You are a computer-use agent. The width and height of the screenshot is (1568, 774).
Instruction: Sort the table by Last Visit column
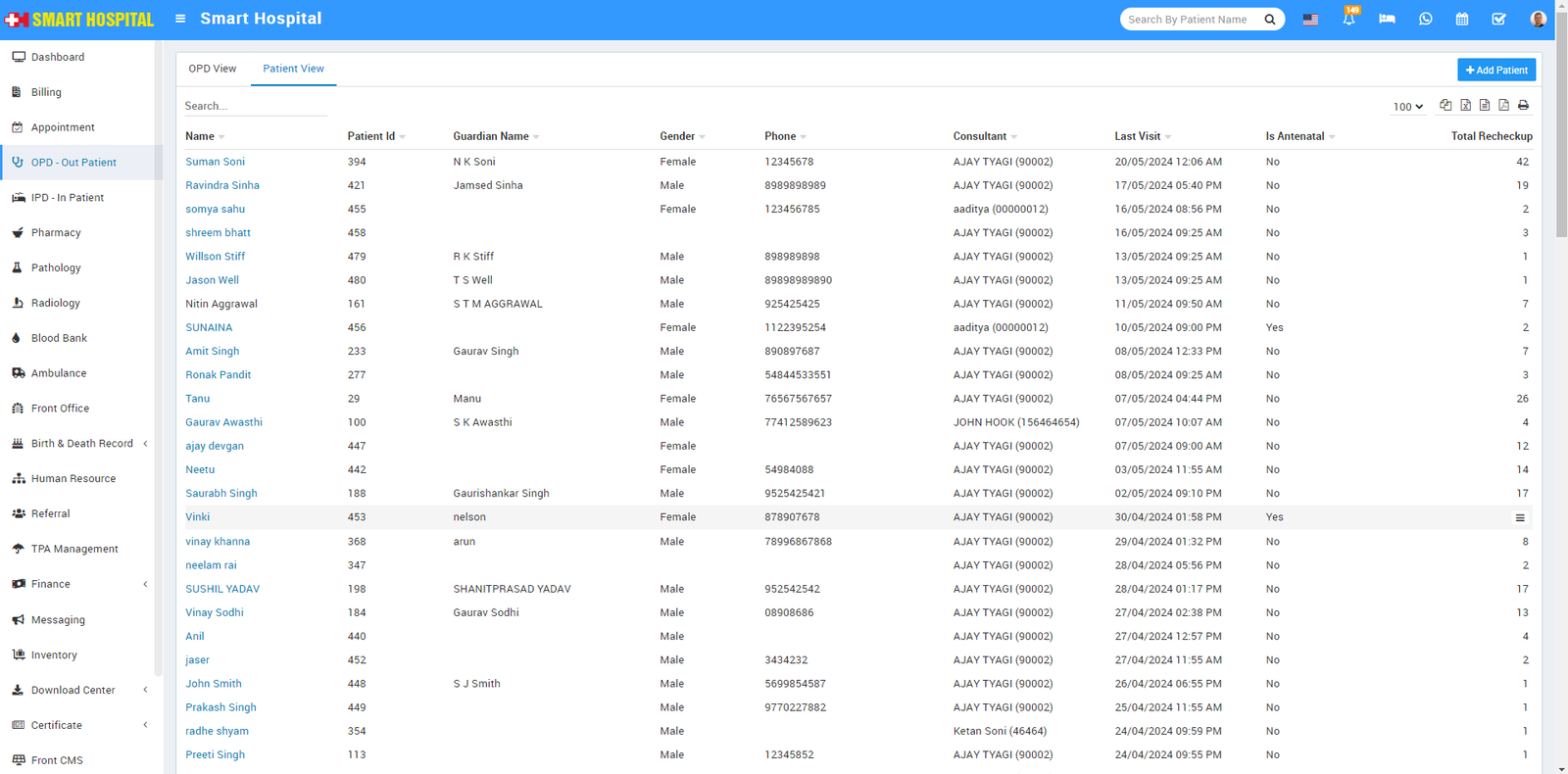coord(1138,136)
